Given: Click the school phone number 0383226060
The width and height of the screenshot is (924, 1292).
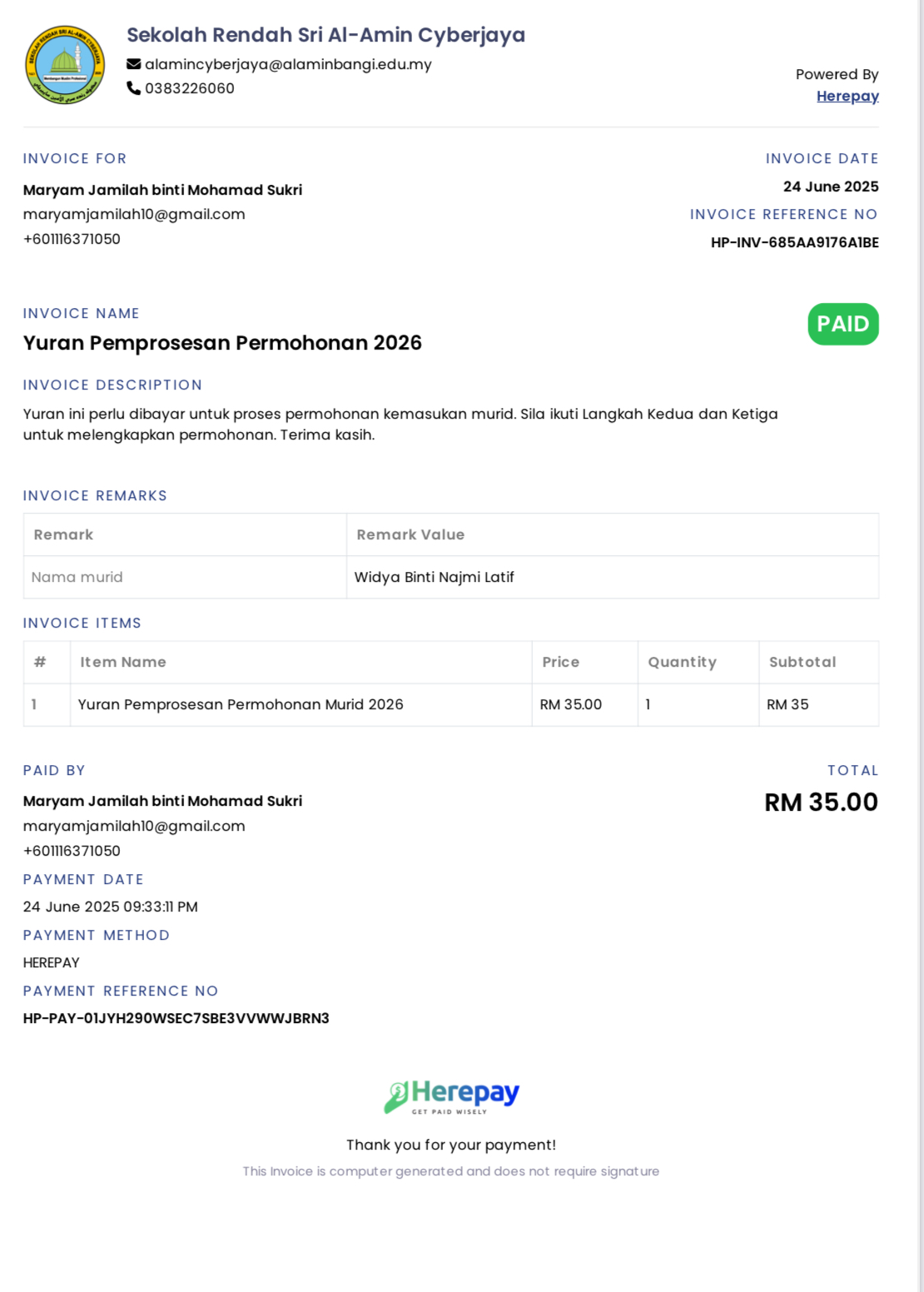Looking at the screenshot, I should tap(190, 88).
